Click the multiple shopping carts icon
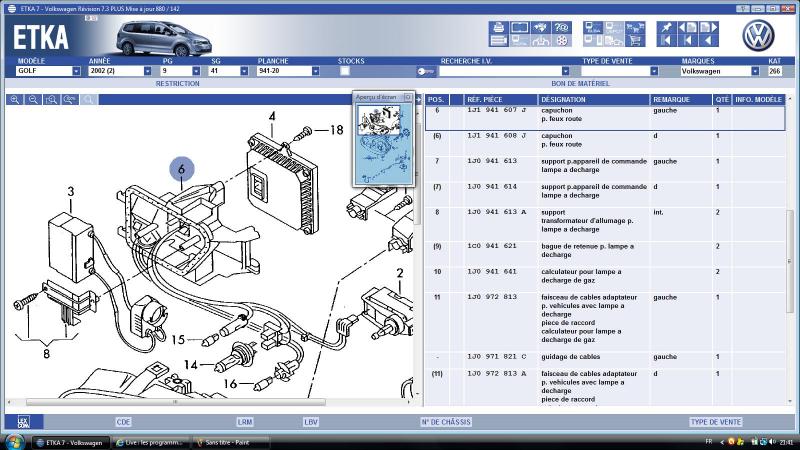The width and height of the screenshot is (800, 450). click(x=635, y=28)
